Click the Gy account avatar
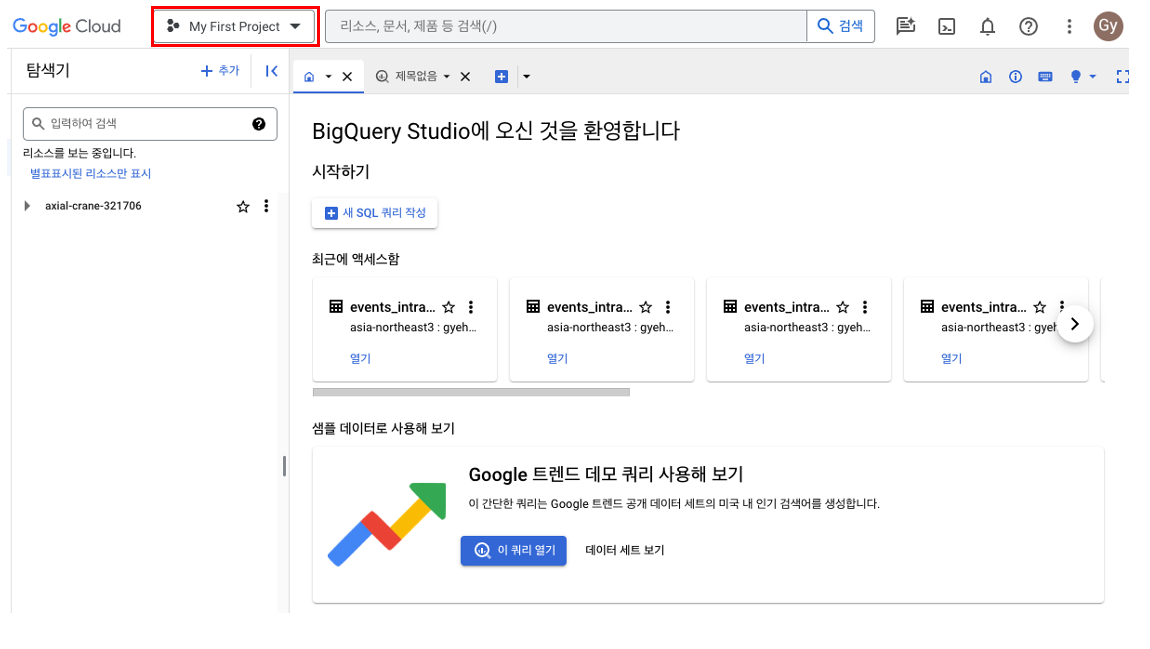 click(x=1108, y=26)
